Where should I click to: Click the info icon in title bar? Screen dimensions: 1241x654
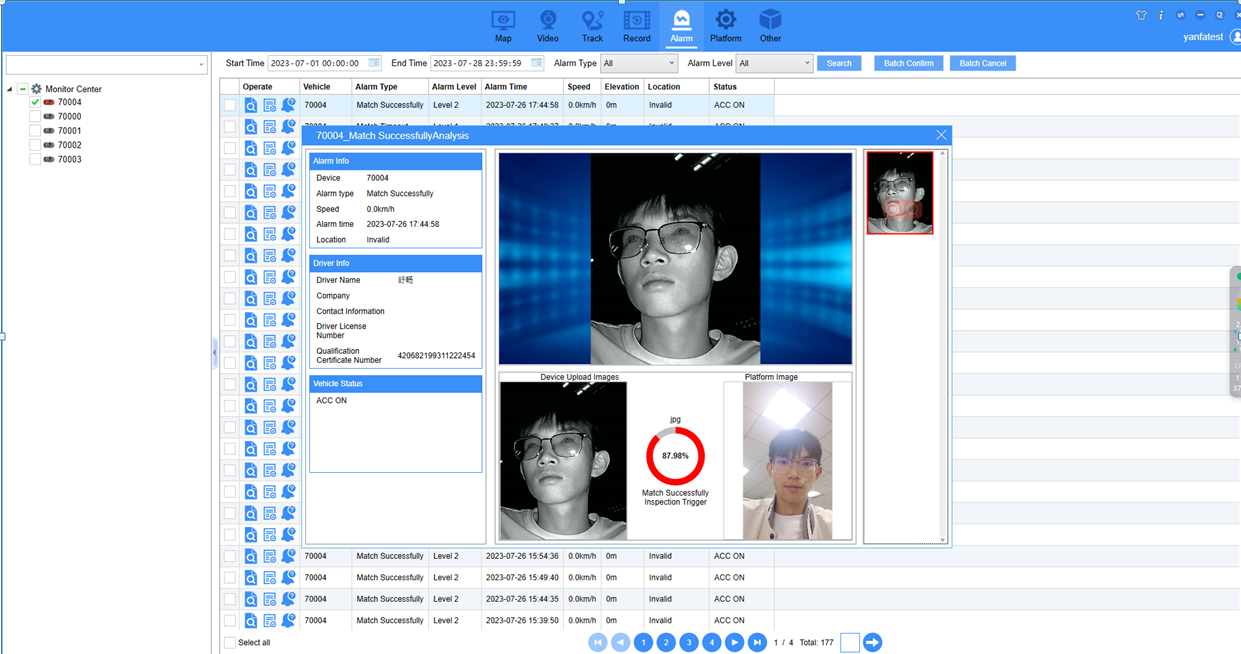(x=1161, y=15)
